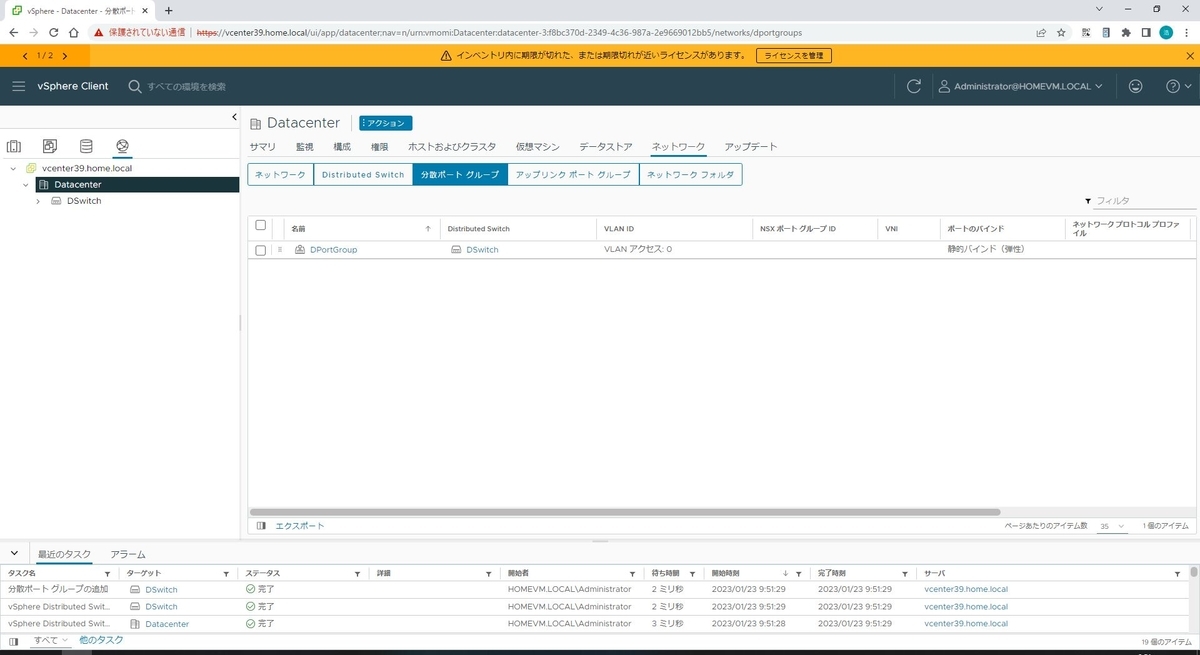Open Administrator@HOMEVM.LOCAL user menu
The height and width of the screenshot is (655, 1200).
pyautogui.click(x=1020, y=87)
